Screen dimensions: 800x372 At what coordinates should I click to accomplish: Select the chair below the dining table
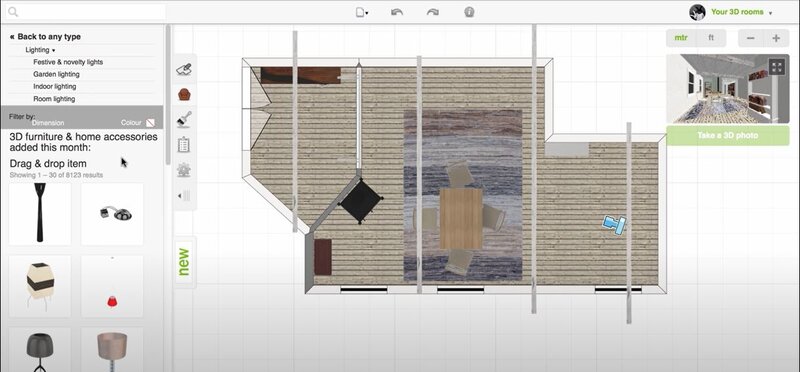(460, 262)
